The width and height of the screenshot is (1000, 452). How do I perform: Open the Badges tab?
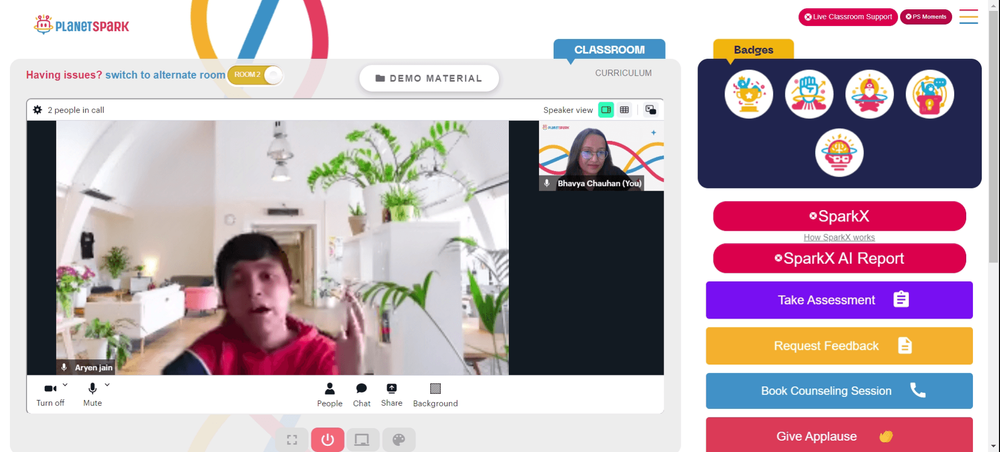click(753, 50)
